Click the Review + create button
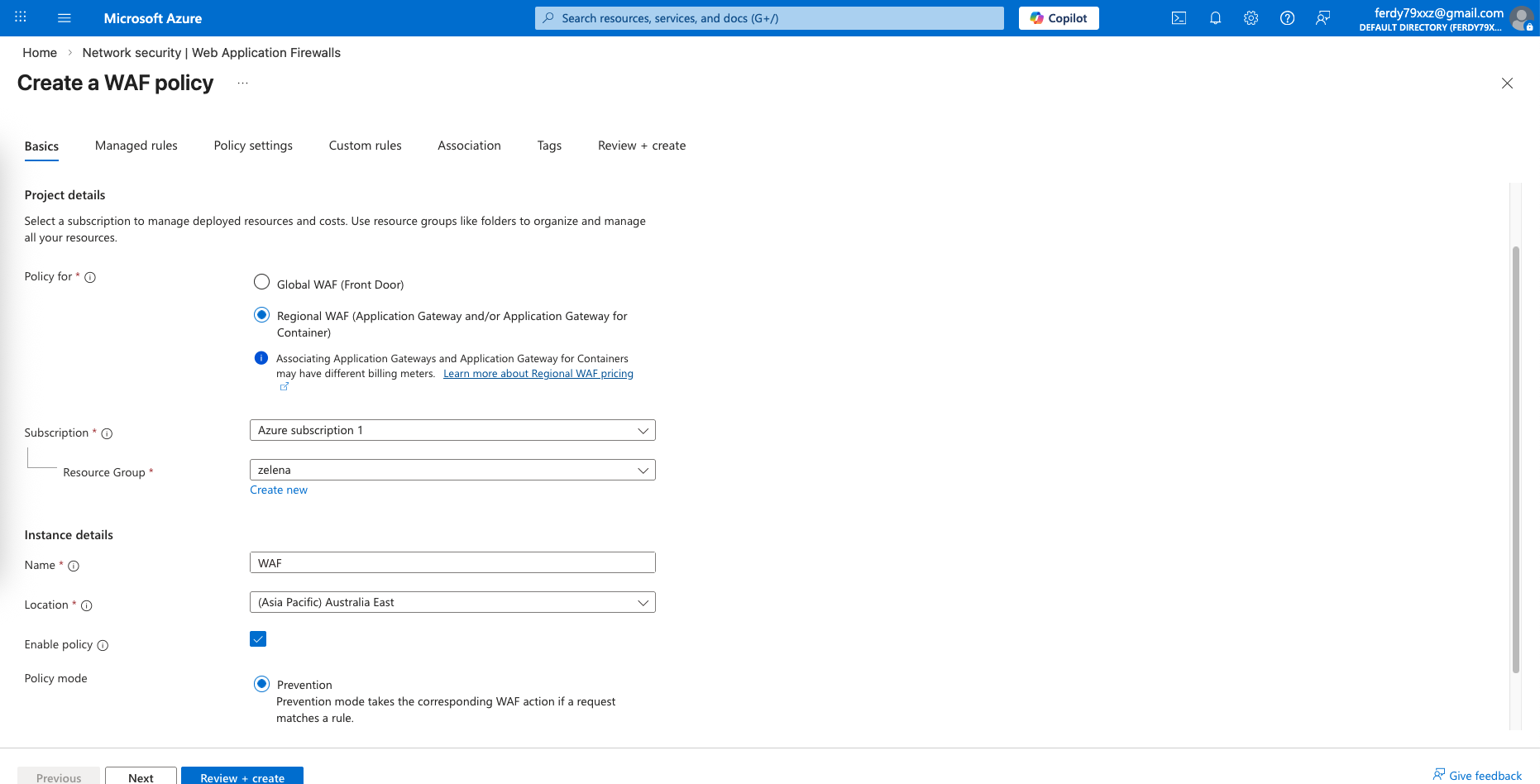 [x=242, y=777]
